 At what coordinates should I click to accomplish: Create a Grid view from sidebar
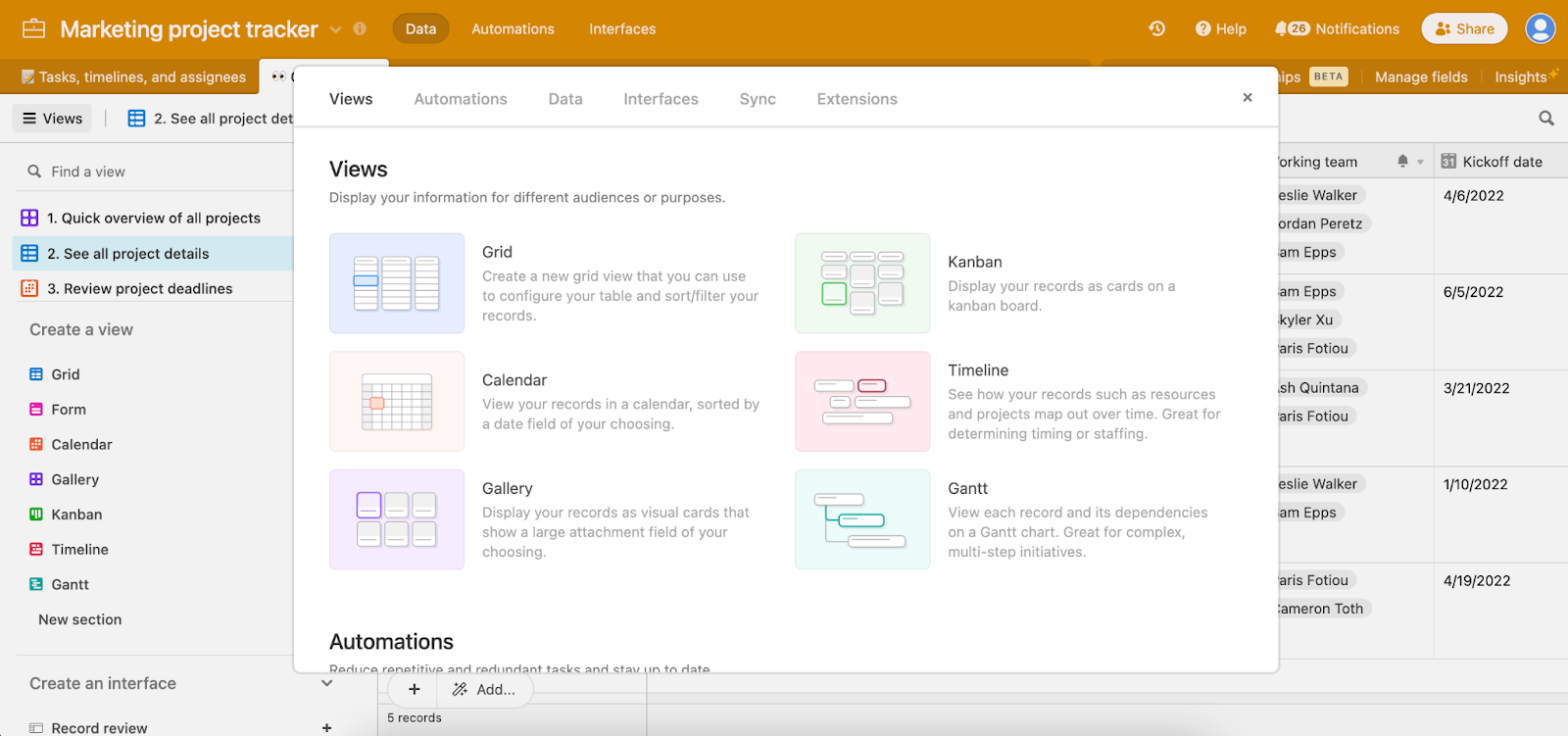55,374
